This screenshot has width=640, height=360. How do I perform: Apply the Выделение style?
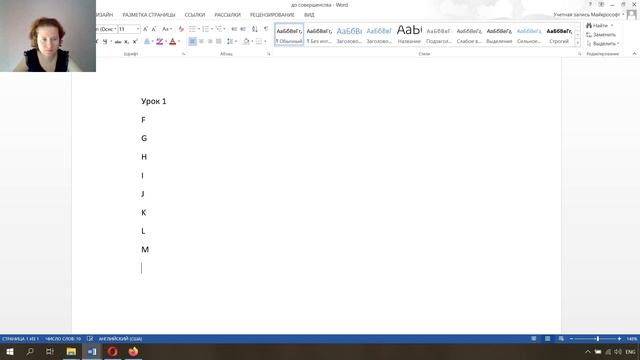tap(499, 35)
